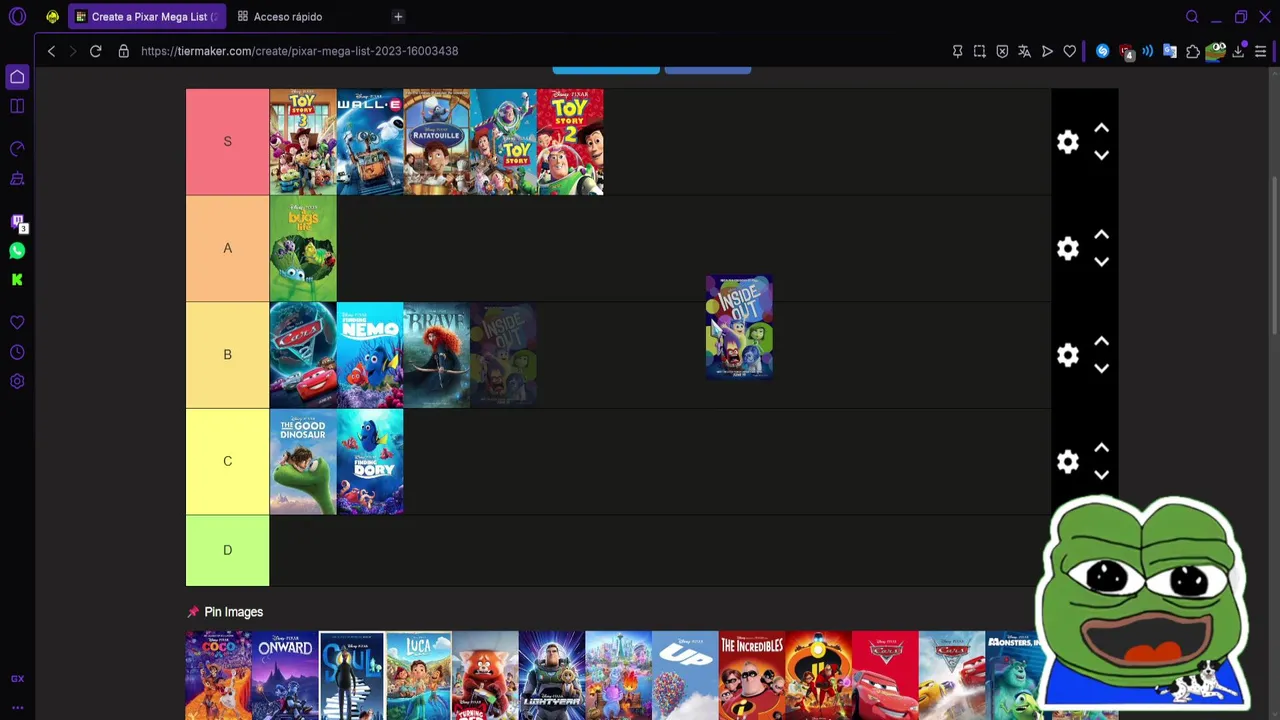1280x720 pixels.
Task: Move the A tier row up
Action: point(1101,235)
